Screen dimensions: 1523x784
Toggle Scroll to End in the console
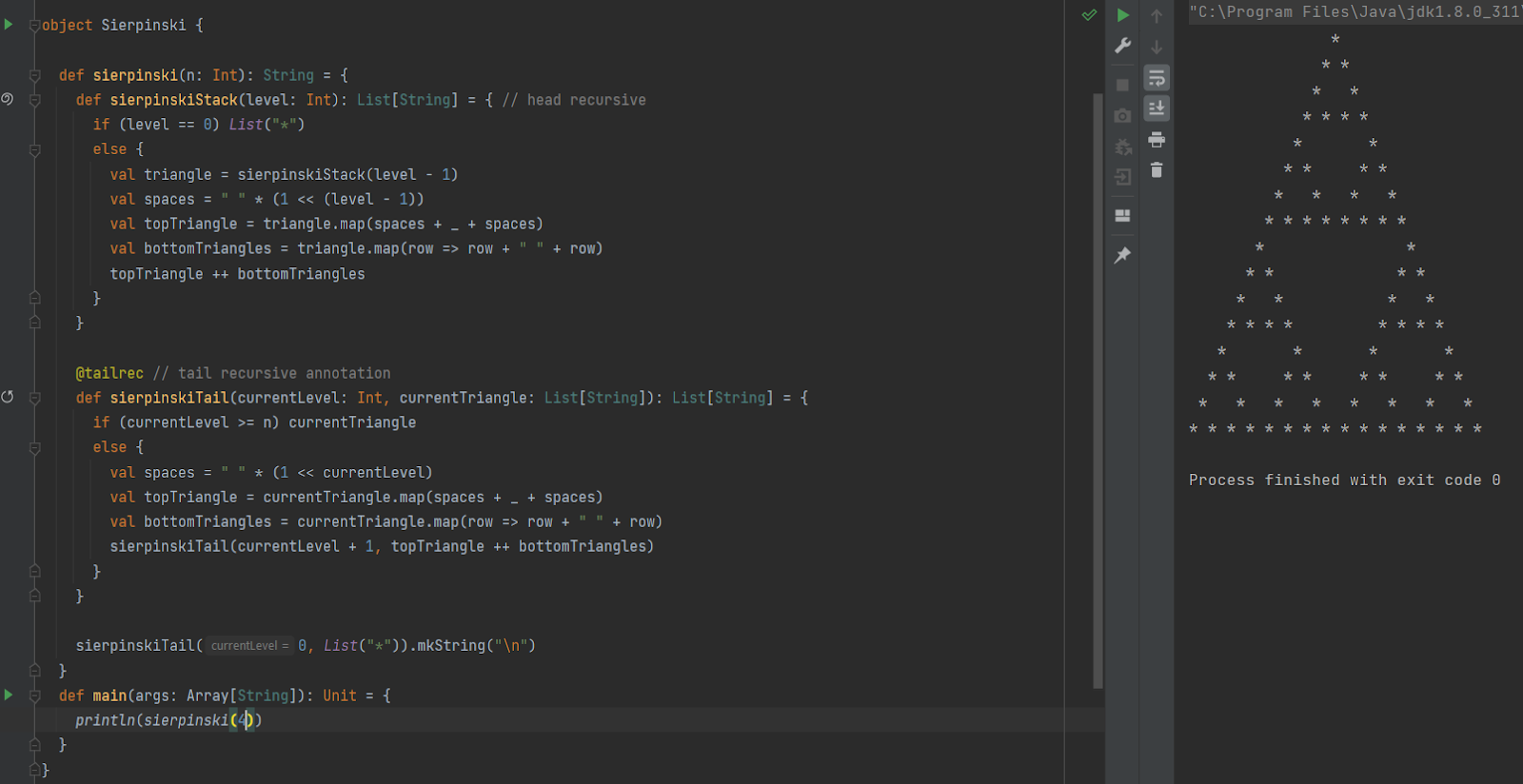pyautogui.click(x=1157, y=108)
